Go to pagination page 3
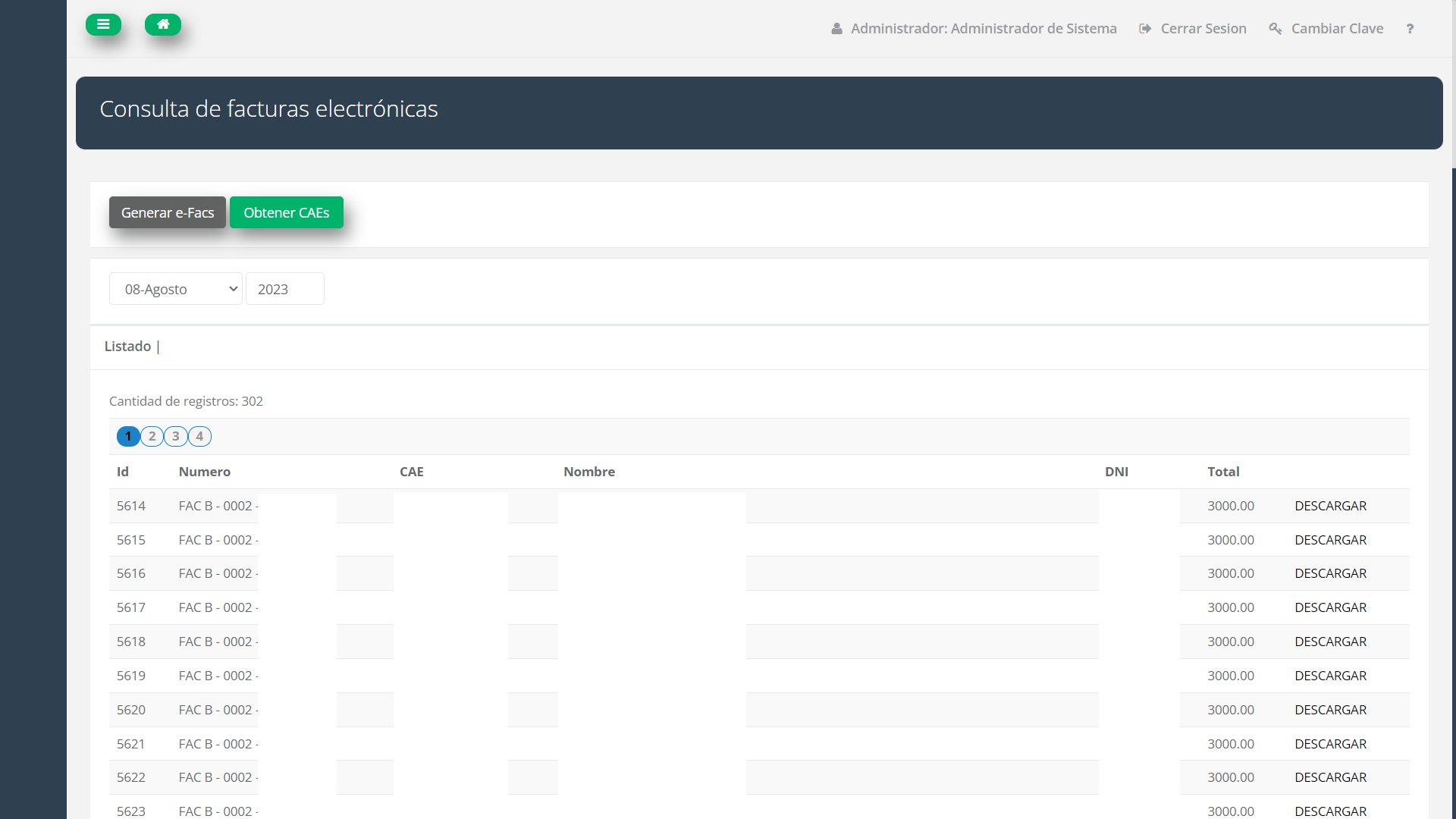 pos(176,436)
